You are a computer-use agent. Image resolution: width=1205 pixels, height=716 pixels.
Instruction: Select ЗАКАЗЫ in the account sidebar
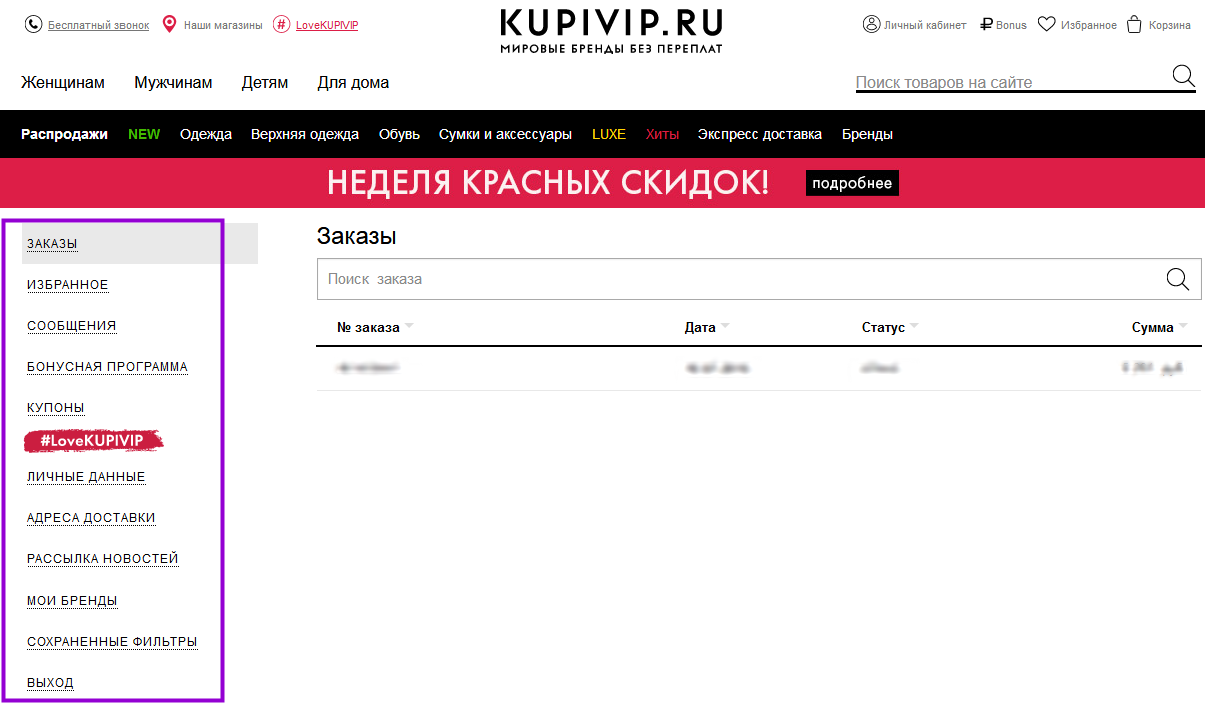(52, 244)
